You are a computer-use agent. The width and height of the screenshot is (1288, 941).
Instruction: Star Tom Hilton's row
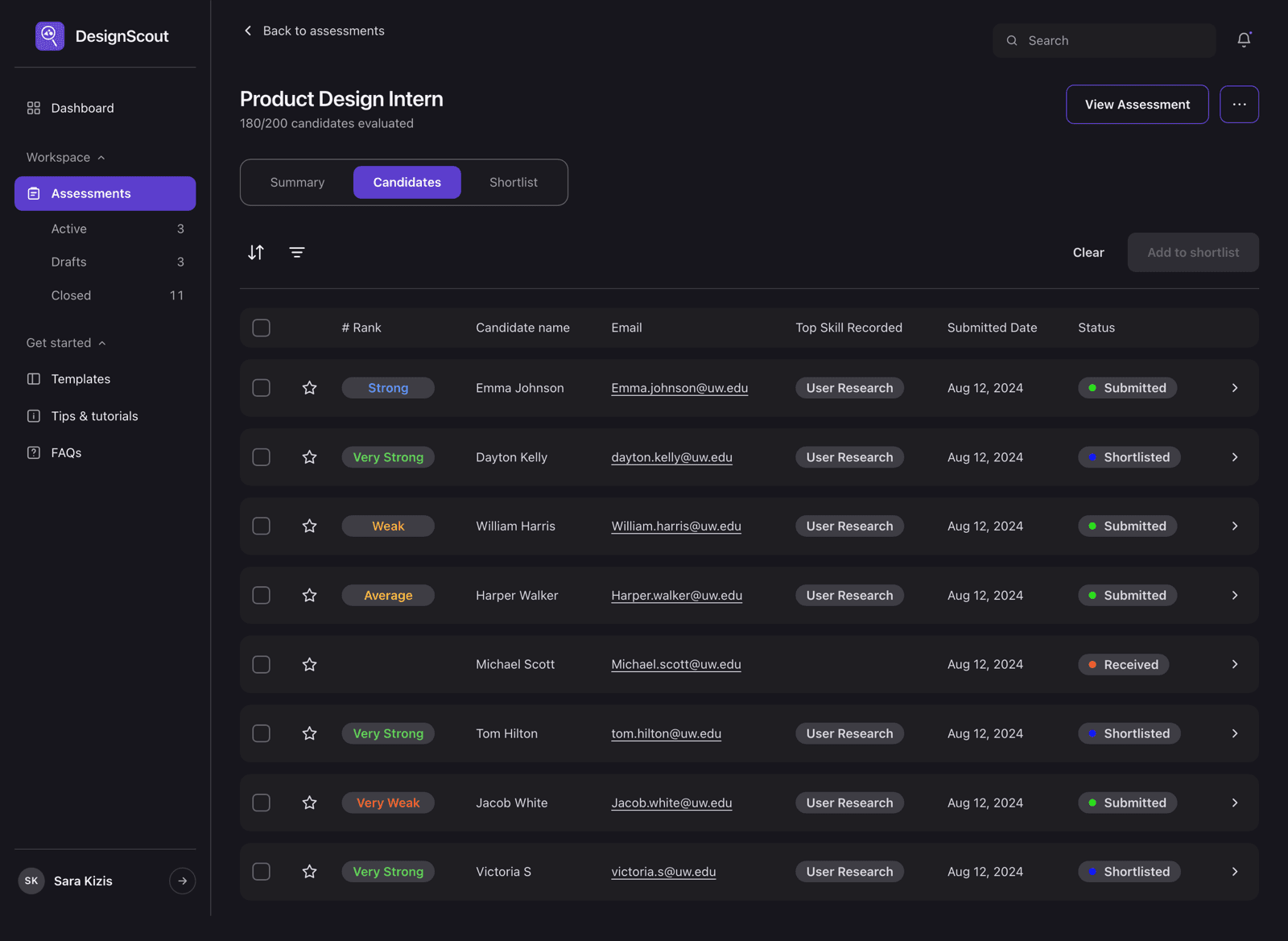[x=309, y=734]
